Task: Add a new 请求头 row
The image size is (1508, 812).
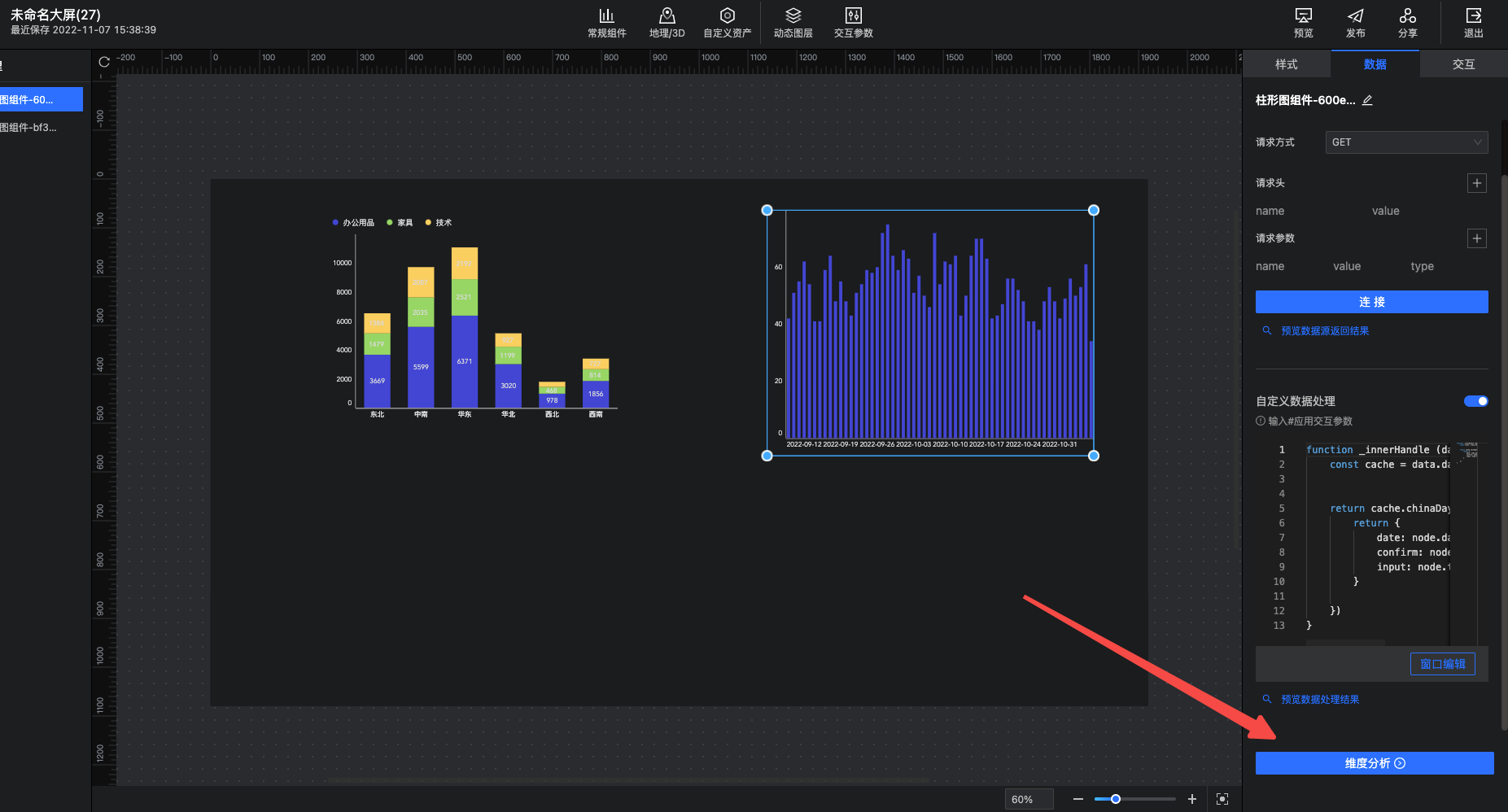Action: click(1476, 183)
